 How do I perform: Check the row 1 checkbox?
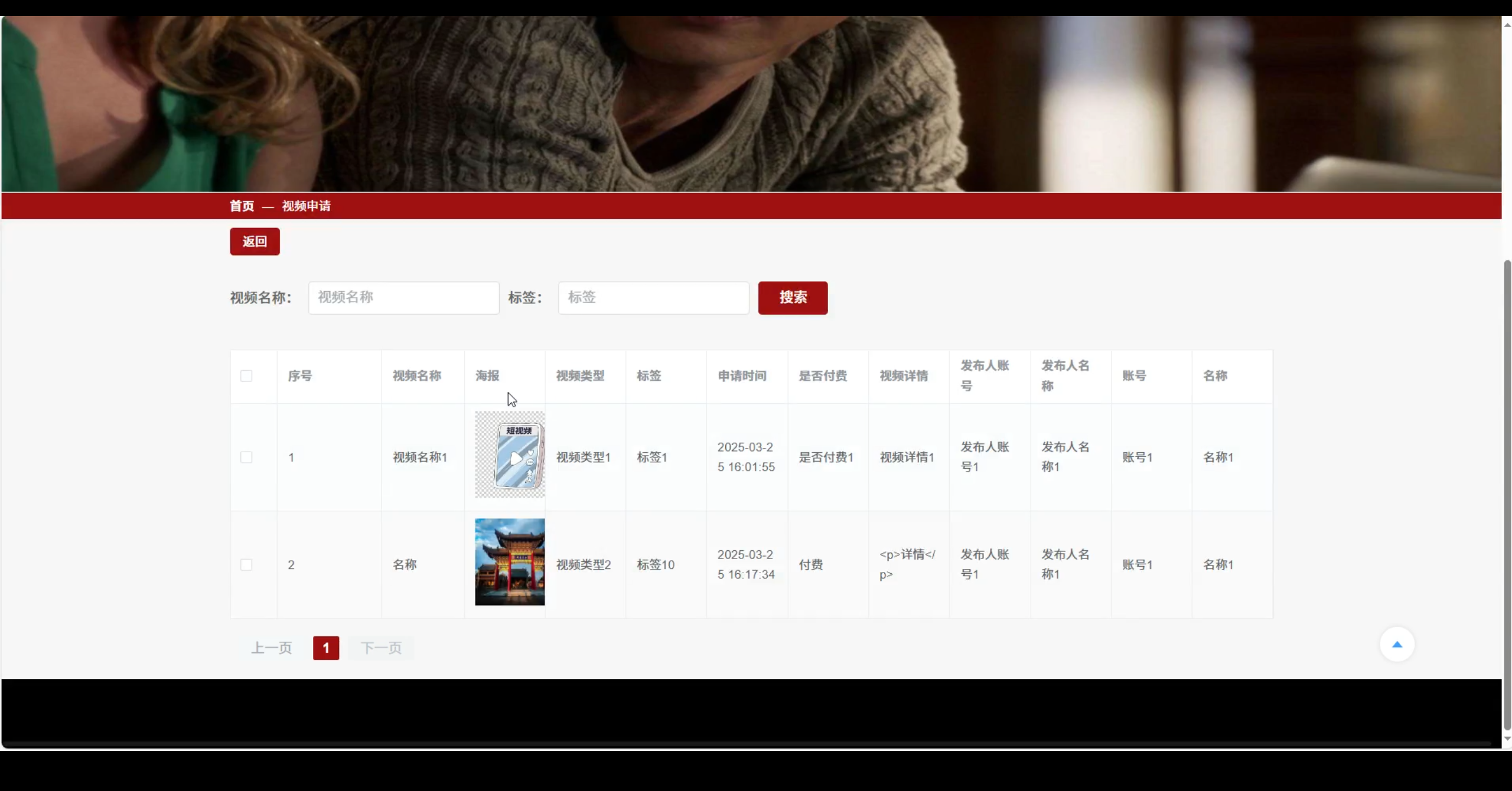(x=246, y=457)
